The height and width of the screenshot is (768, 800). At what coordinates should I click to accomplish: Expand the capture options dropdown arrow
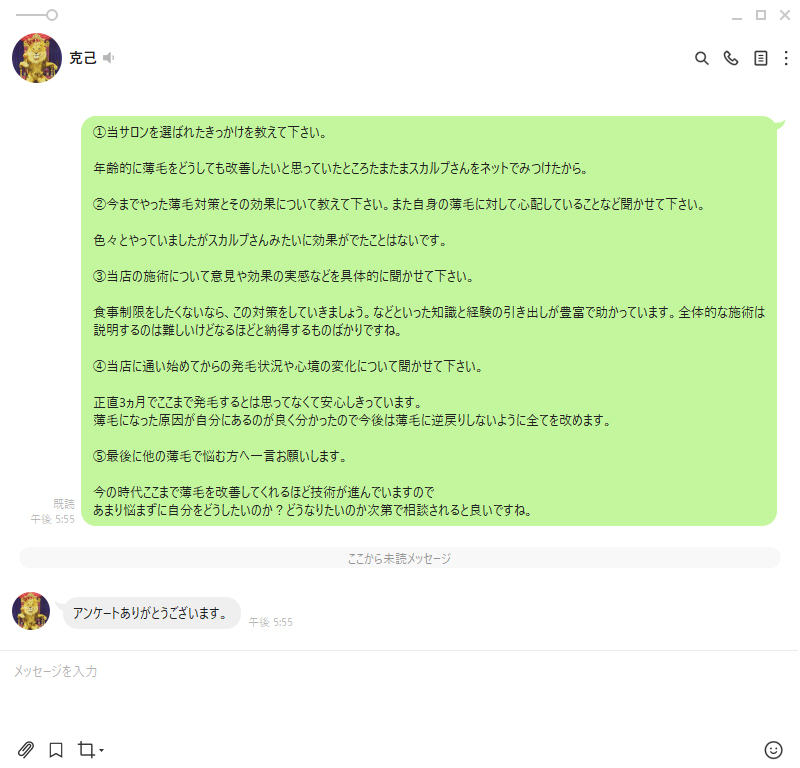click(102, 750)
